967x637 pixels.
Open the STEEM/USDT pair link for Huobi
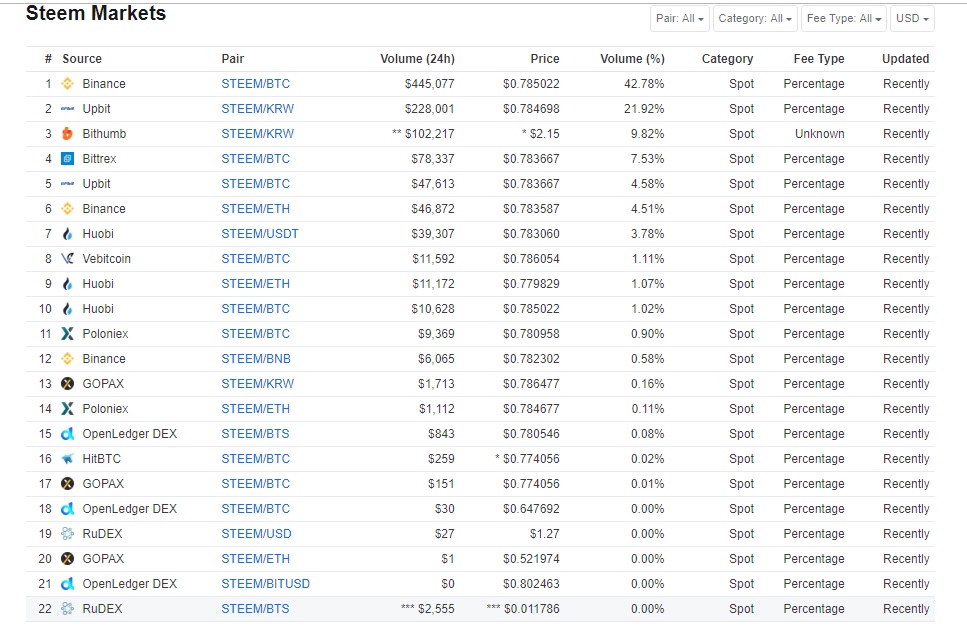tap(260, 234)
